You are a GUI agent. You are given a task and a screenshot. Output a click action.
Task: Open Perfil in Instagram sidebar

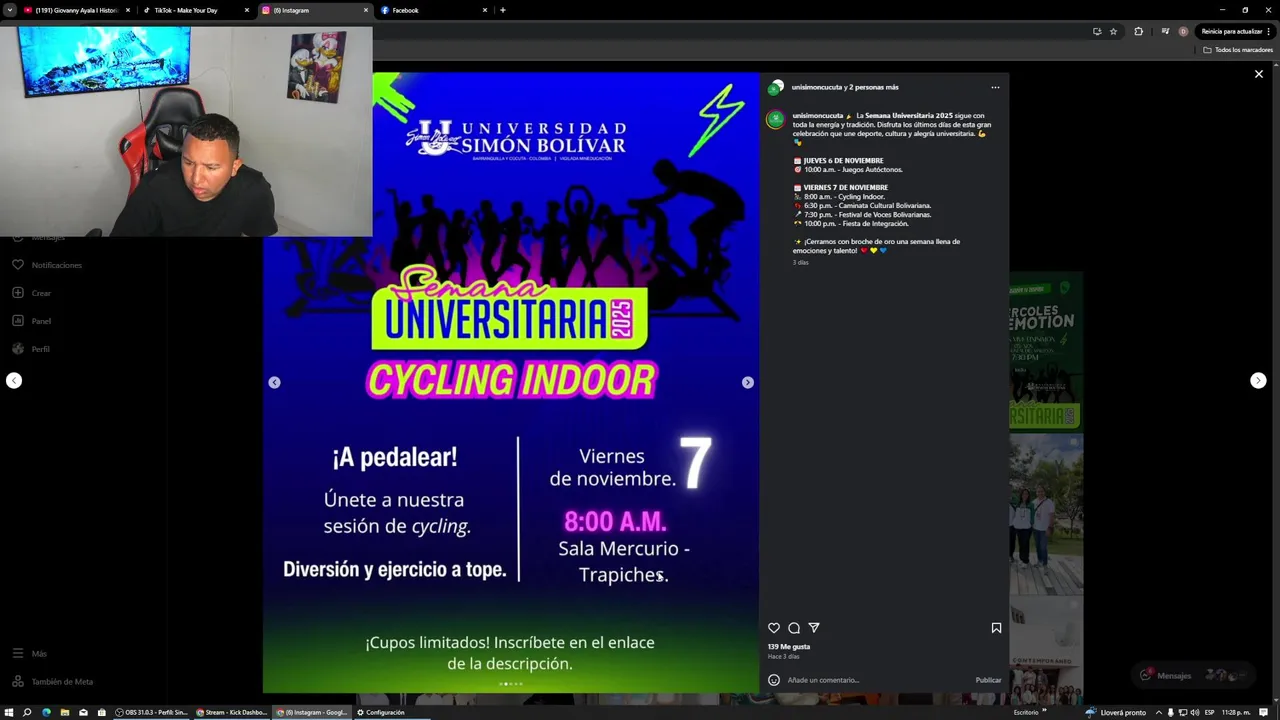pos(32,349)
